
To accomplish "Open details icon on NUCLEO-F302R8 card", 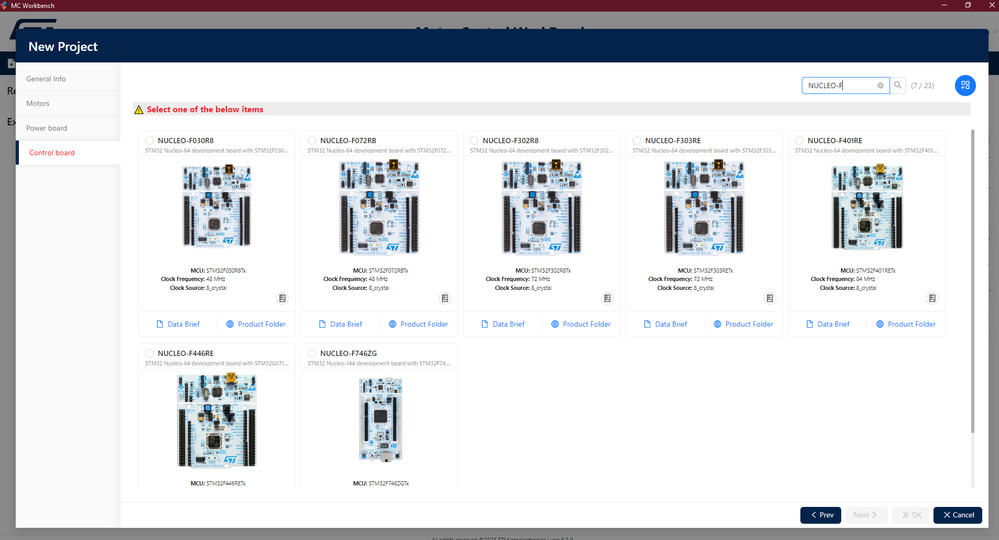I will 607,298.
